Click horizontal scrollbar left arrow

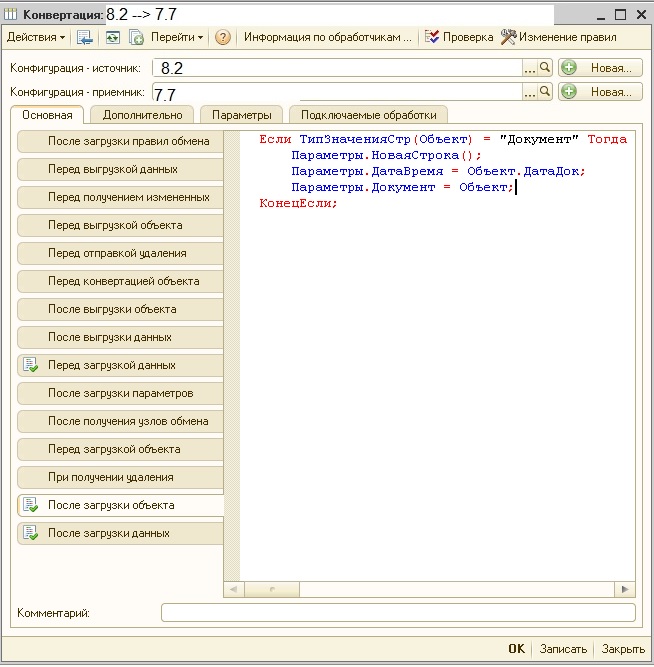point(234,590)
